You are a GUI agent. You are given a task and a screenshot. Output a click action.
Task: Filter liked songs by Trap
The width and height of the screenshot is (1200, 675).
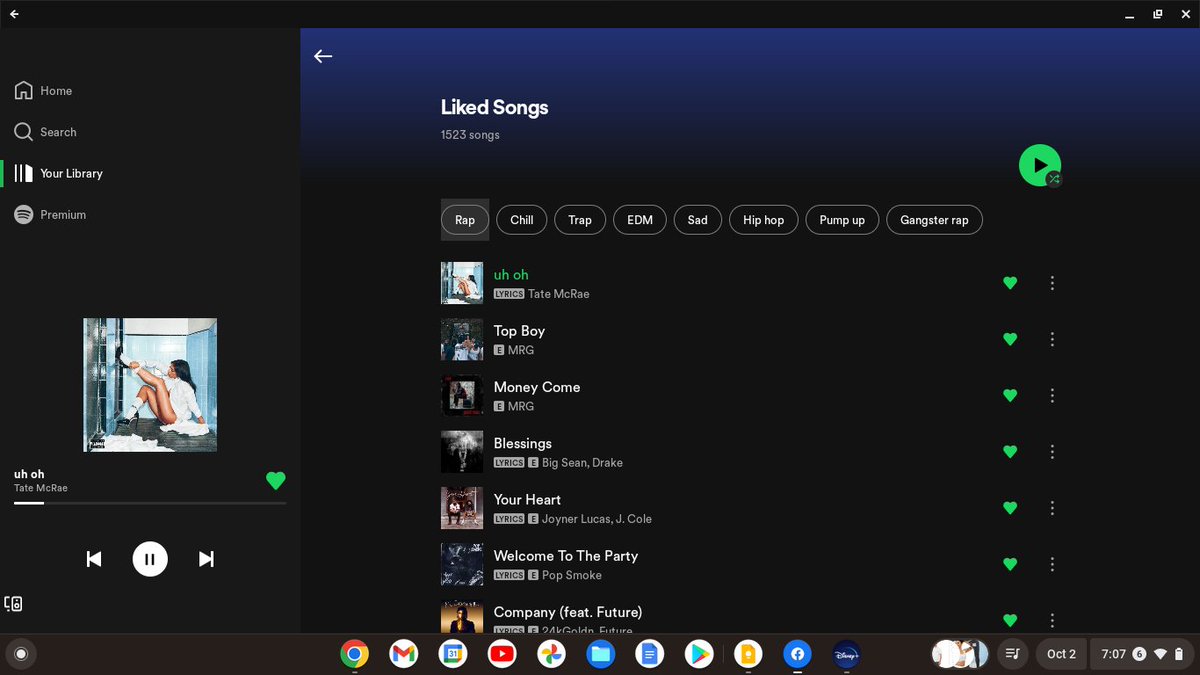point(580,220)
